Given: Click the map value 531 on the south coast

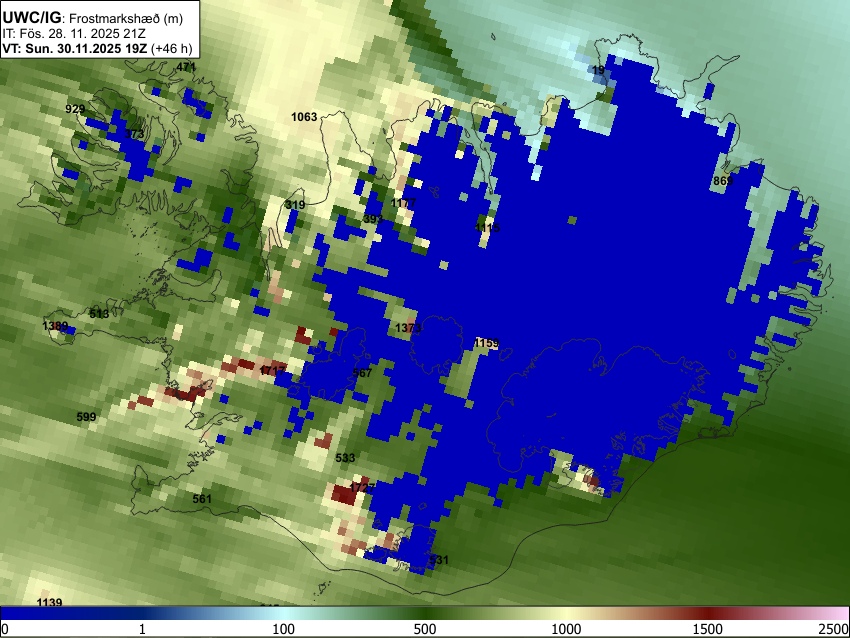Looking at the screenshot, I should 439,559.
